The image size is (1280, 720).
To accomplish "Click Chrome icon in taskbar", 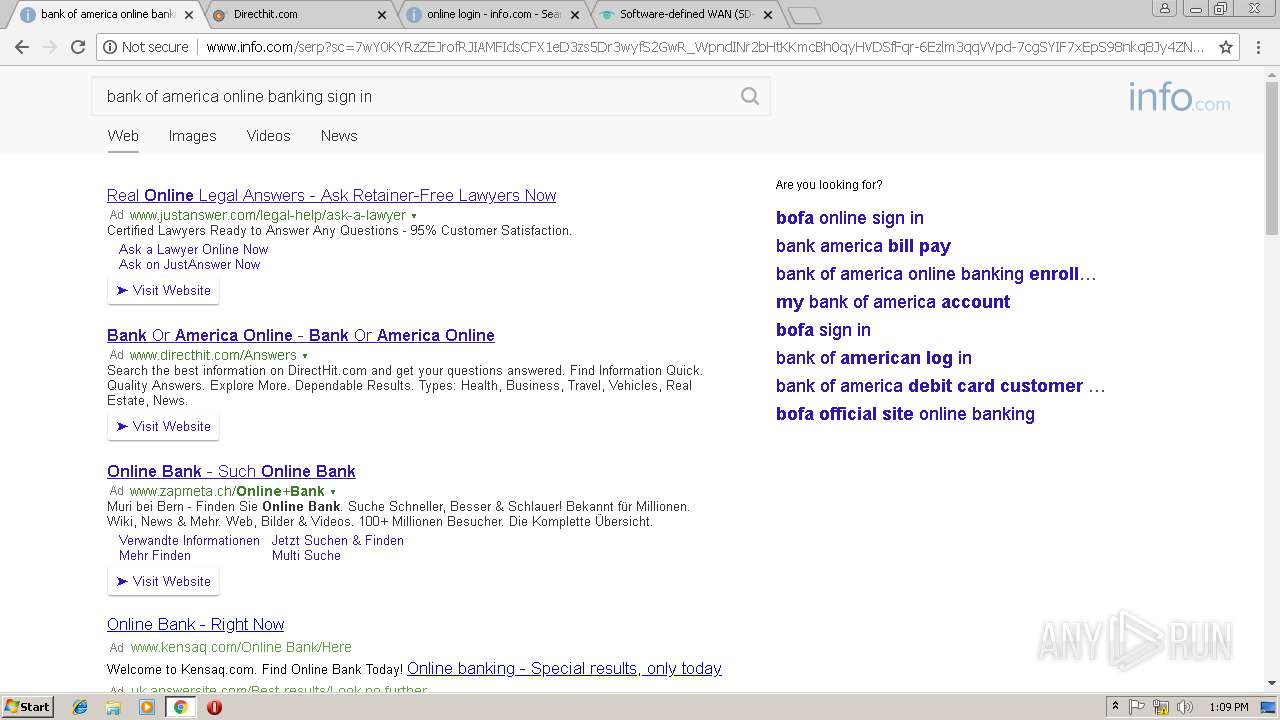I will coord(180,707).
